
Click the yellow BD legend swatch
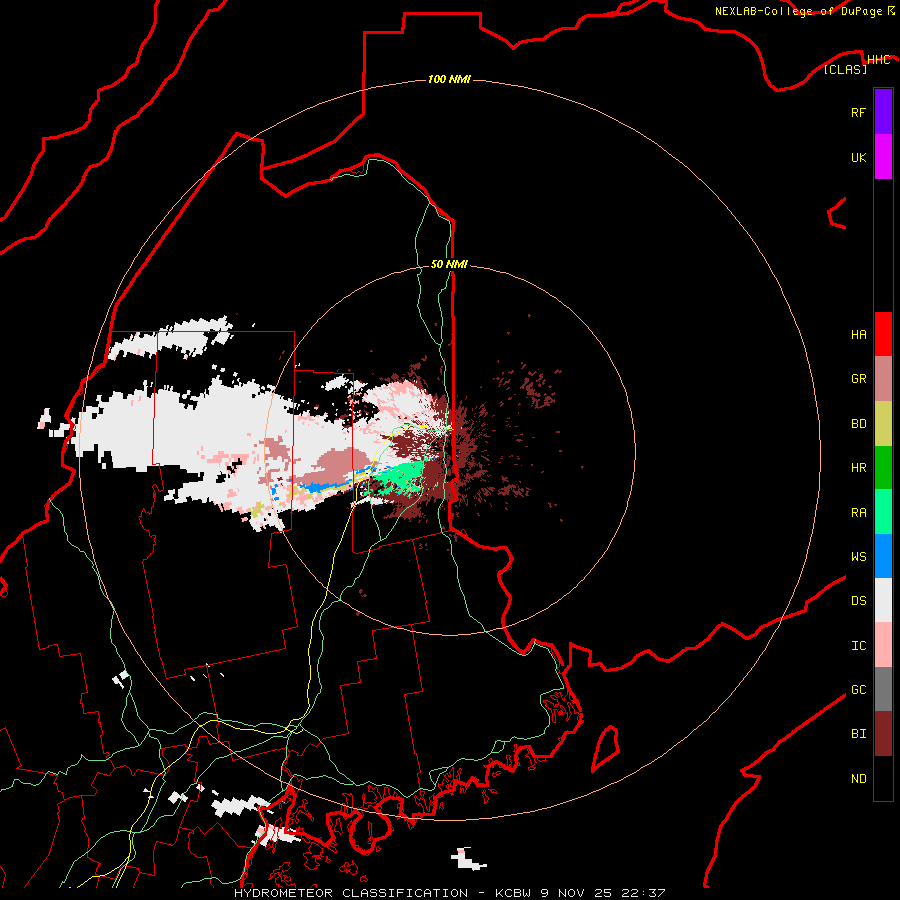pos(883,424)
